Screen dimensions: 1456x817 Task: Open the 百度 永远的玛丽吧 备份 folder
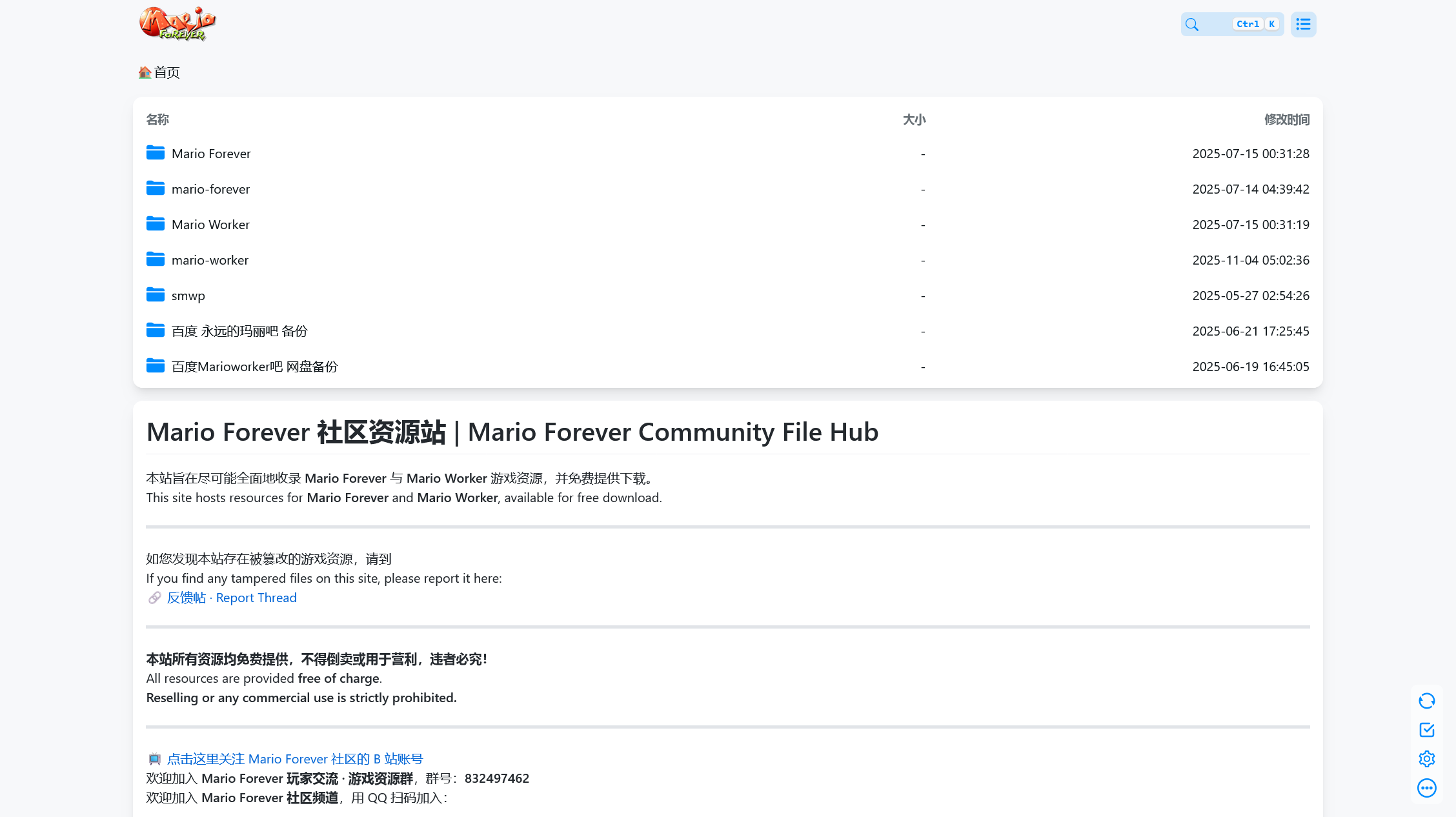[239, 330]
